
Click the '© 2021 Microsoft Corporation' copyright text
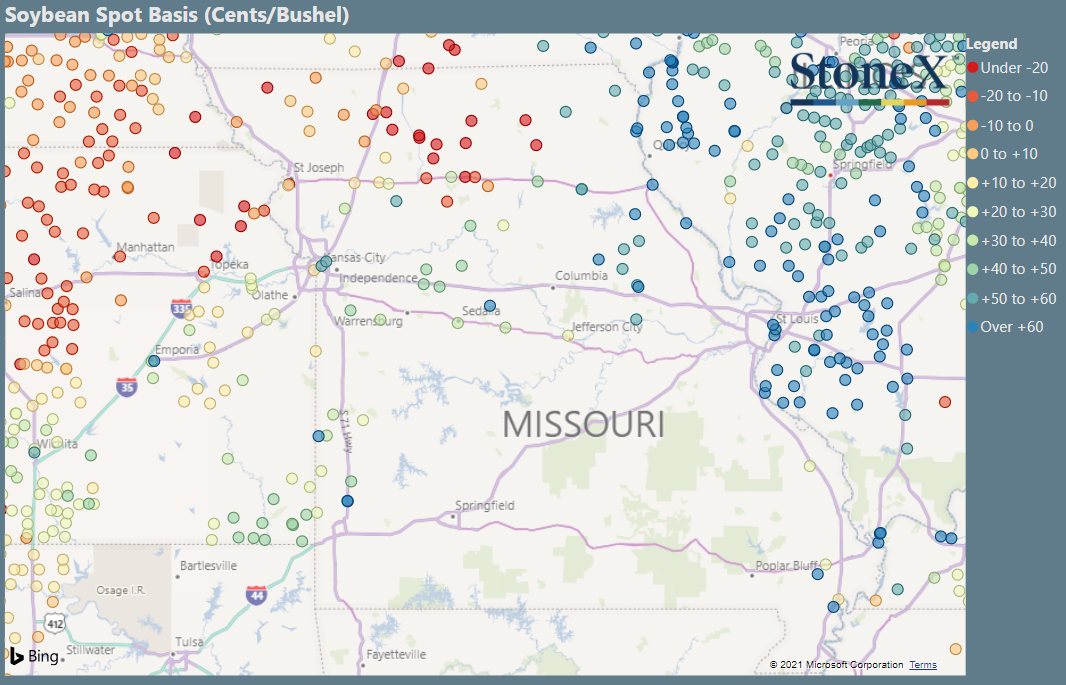[836, 665]
